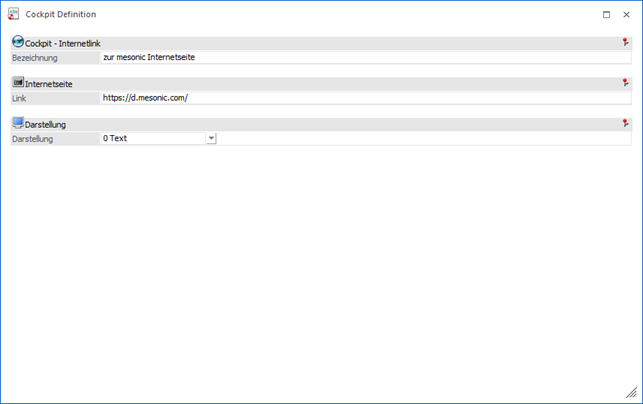Open the Darstellung dropdown arrow
The height and width of the screenshot is (404, 643).
click(211, 139)
